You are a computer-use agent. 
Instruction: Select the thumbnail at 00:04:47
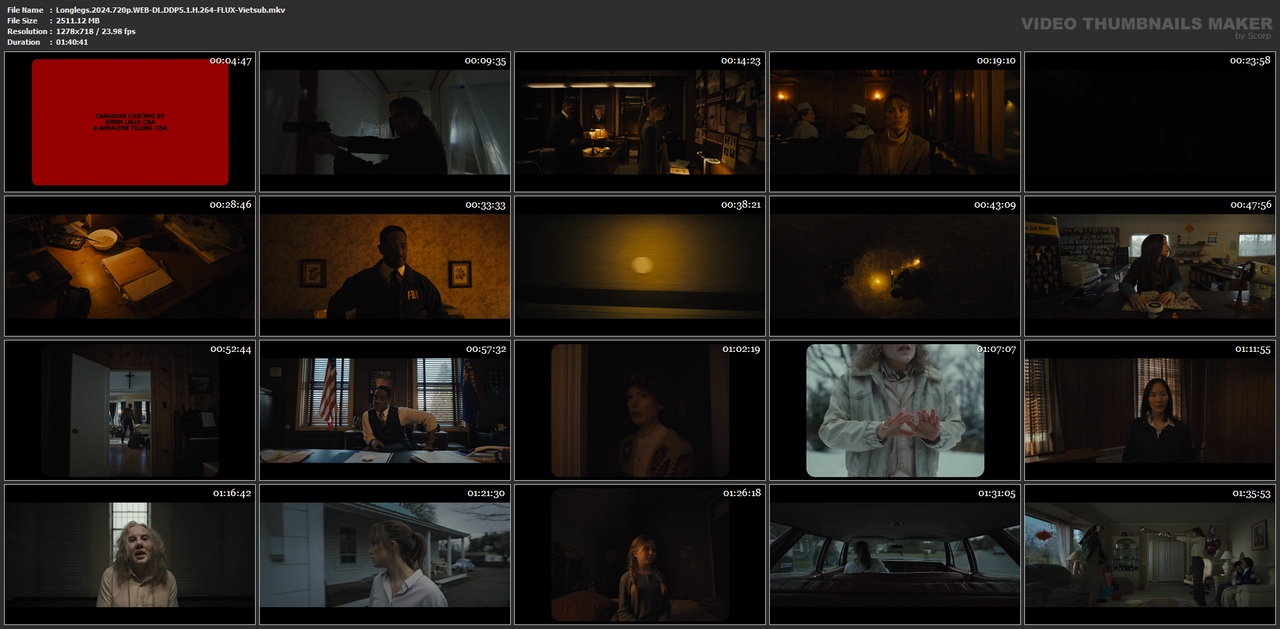pyautogui.click(x=130, y=122)
